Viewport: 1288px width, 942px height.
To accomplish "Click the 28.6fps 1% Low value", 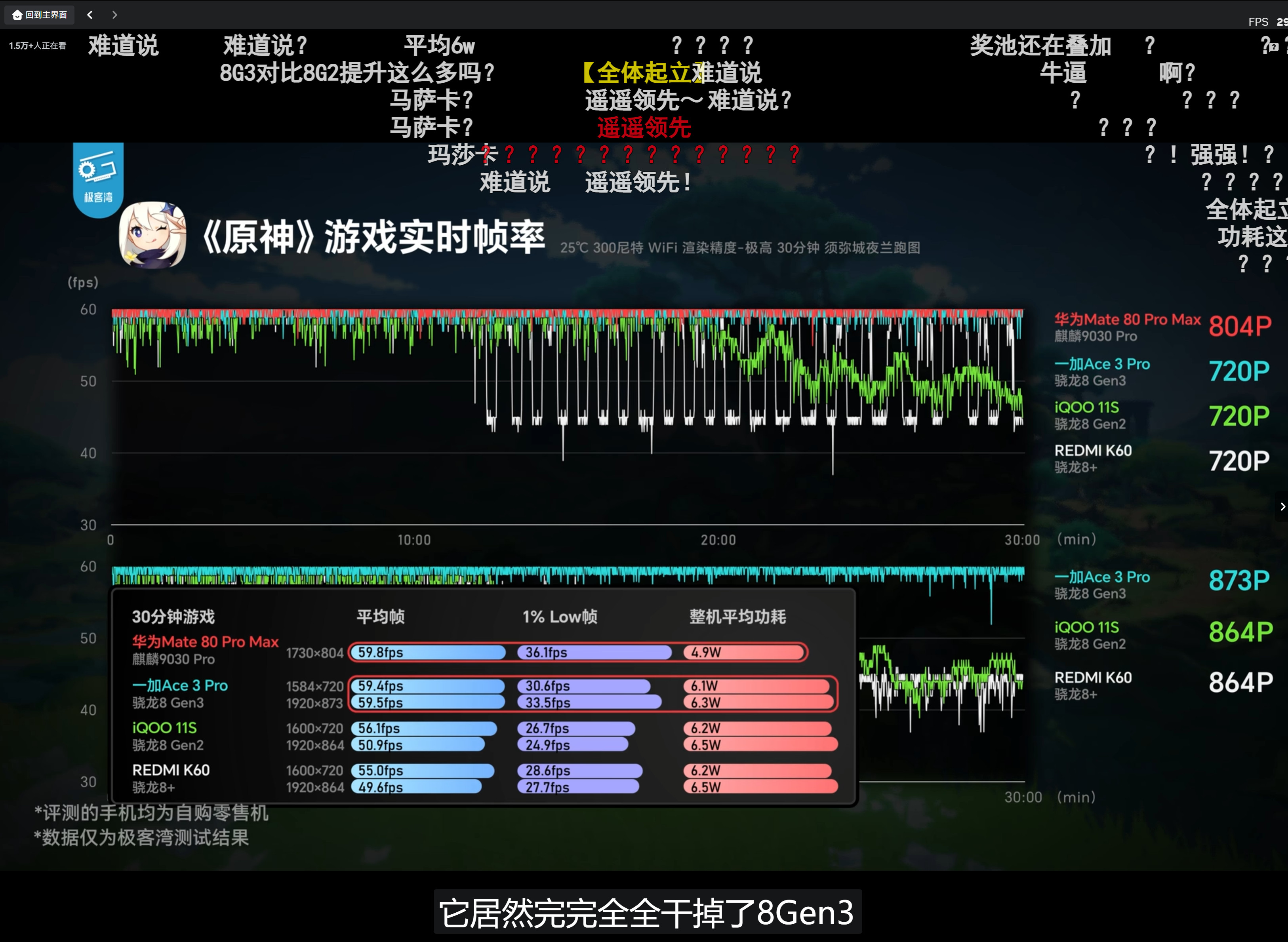I will pyautogui.click(x=548, y=771).
